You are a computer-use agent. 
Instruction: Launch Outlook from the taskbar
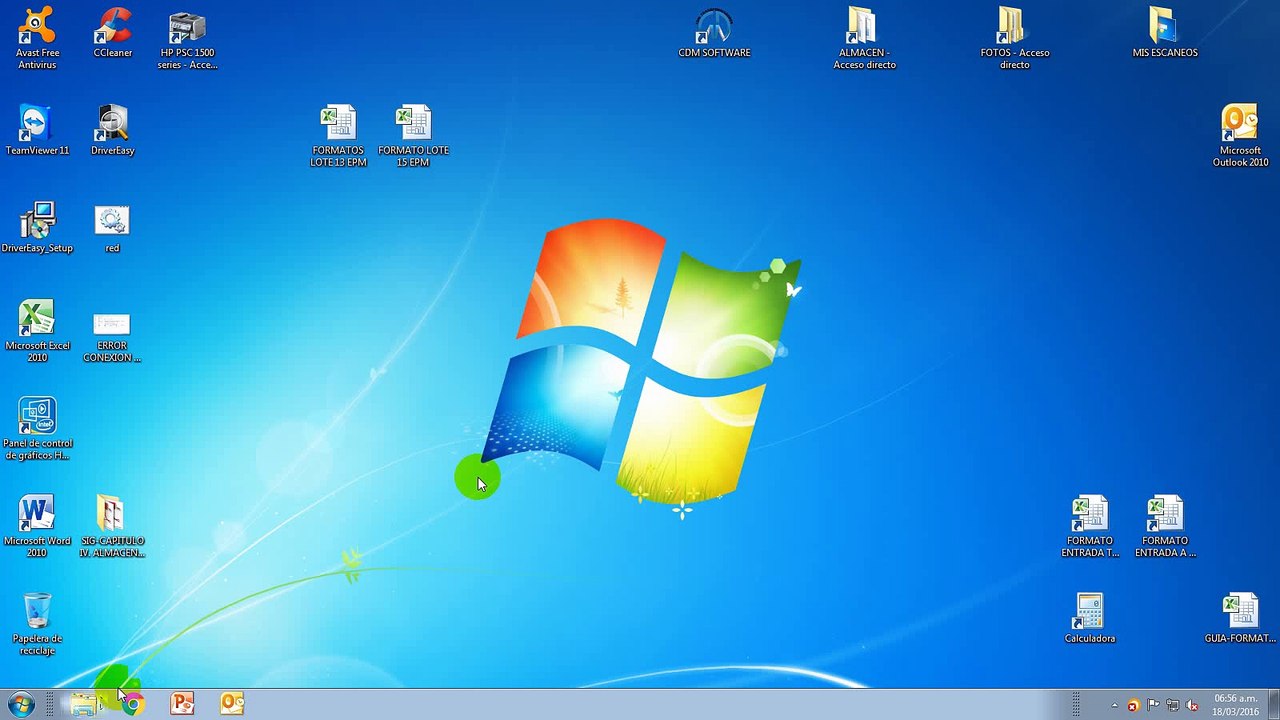pos(232,704)
